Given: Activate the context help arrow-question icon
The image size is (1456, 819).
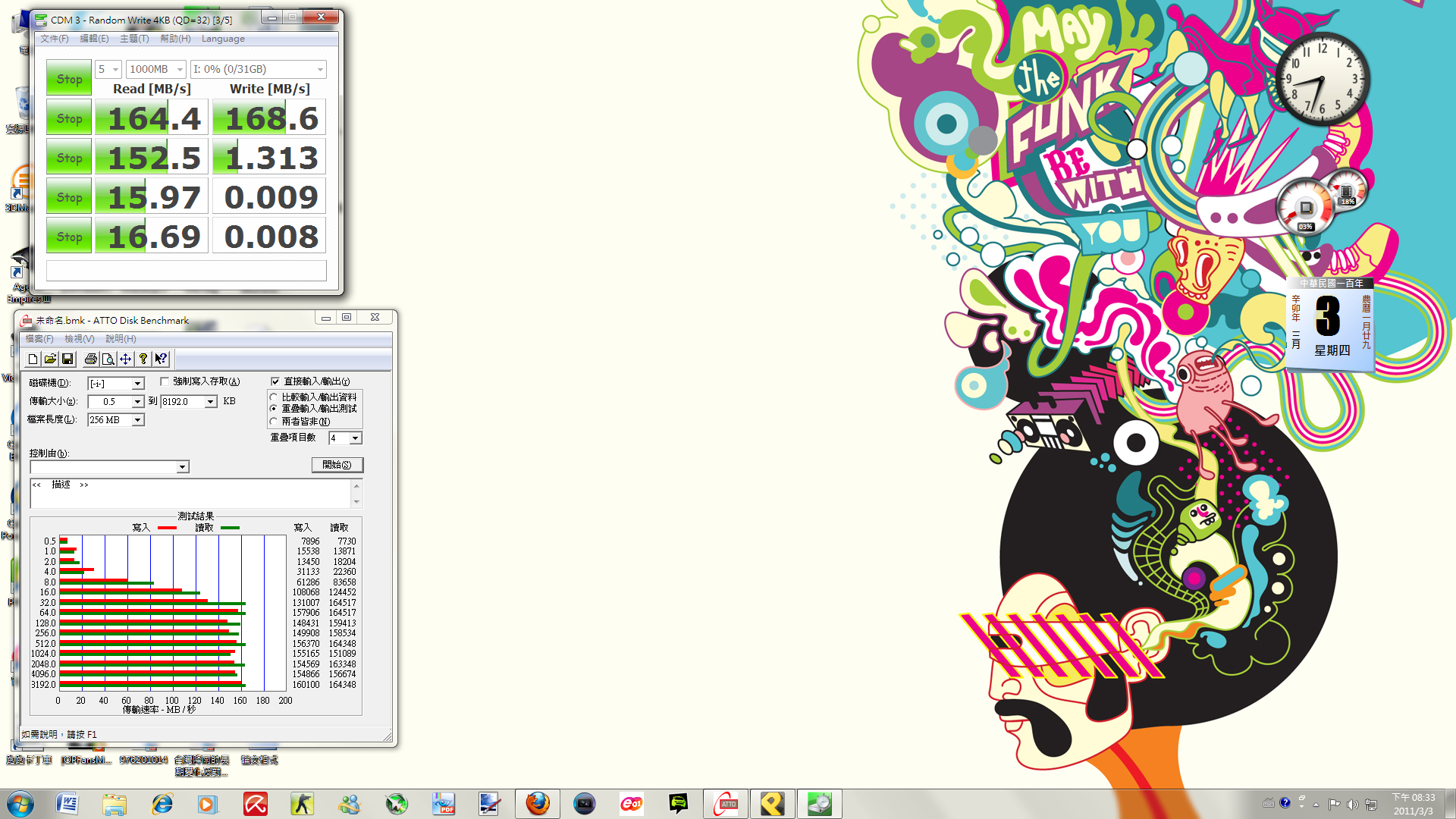Looking at the screenshot, I should pyautogui.click(x=160, y=359).
